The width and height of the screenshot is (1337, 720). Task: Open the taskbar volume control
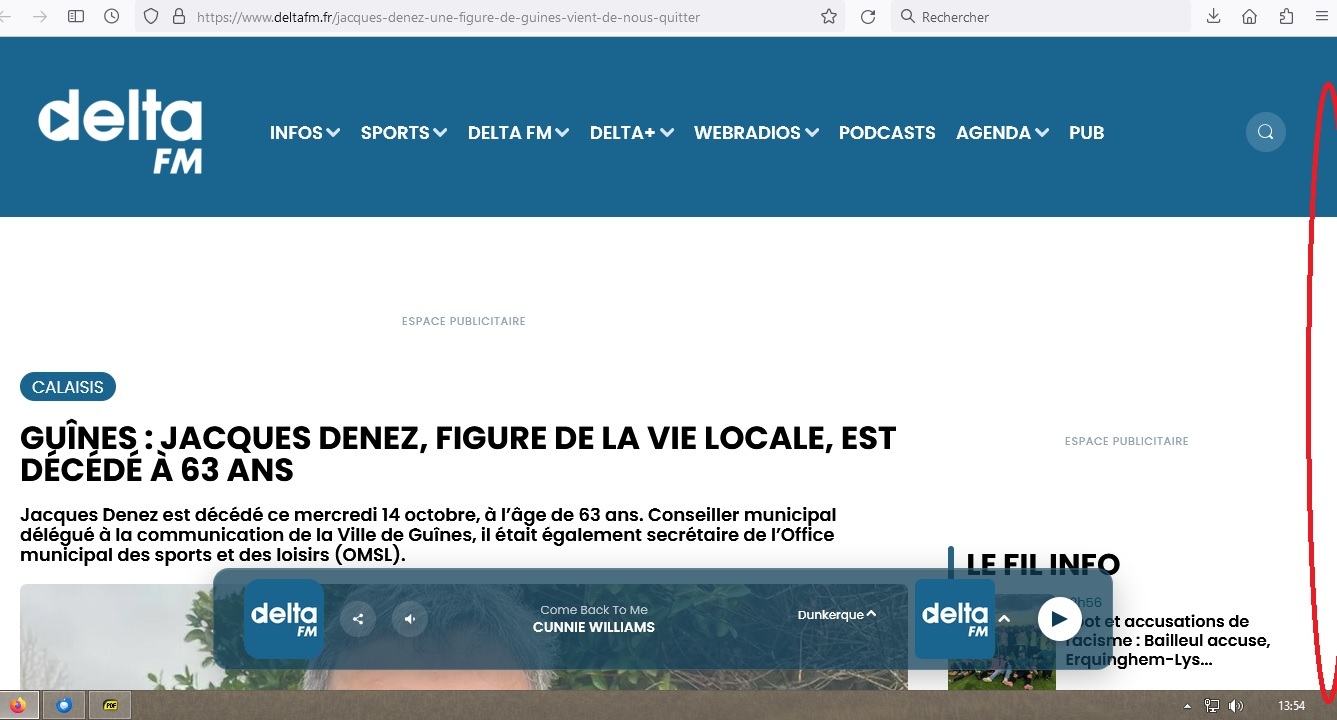coord(1236,706)
